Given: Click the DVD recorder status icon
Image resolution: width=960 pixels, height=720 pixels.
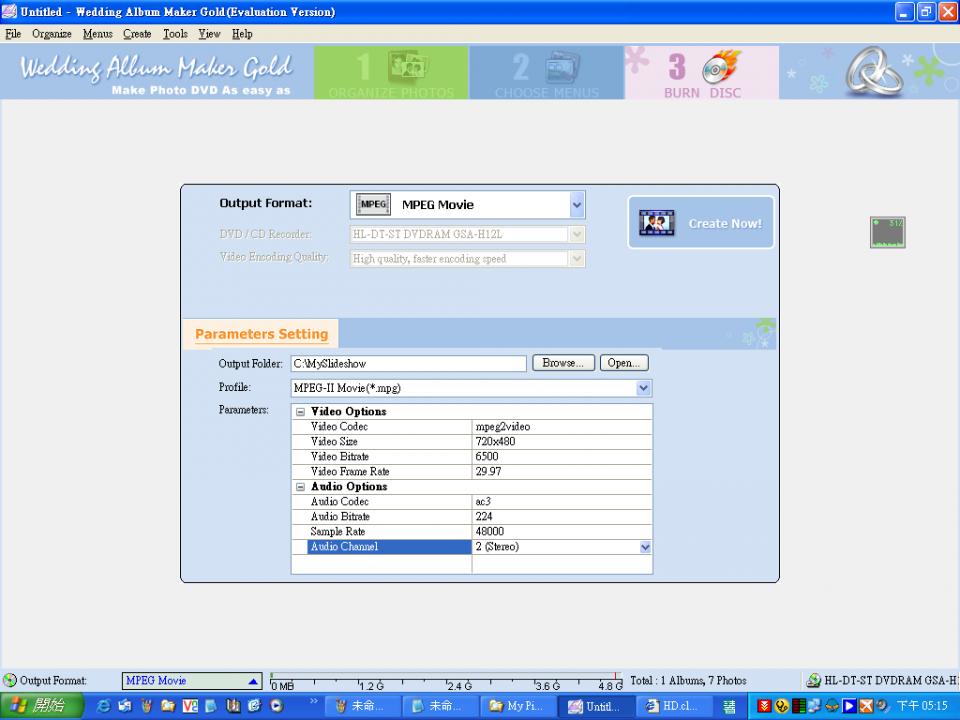Looking at the screenshot, I should tap(814, 681).
